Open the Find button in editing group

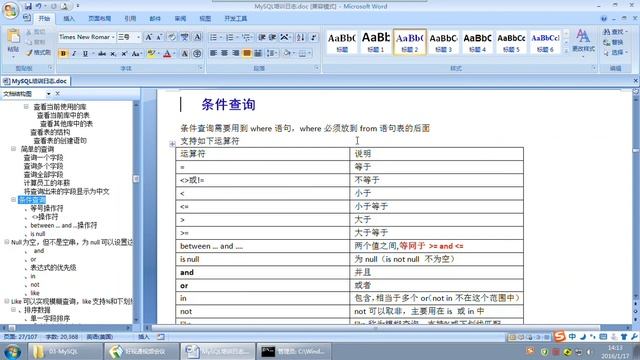click(614, 32)
